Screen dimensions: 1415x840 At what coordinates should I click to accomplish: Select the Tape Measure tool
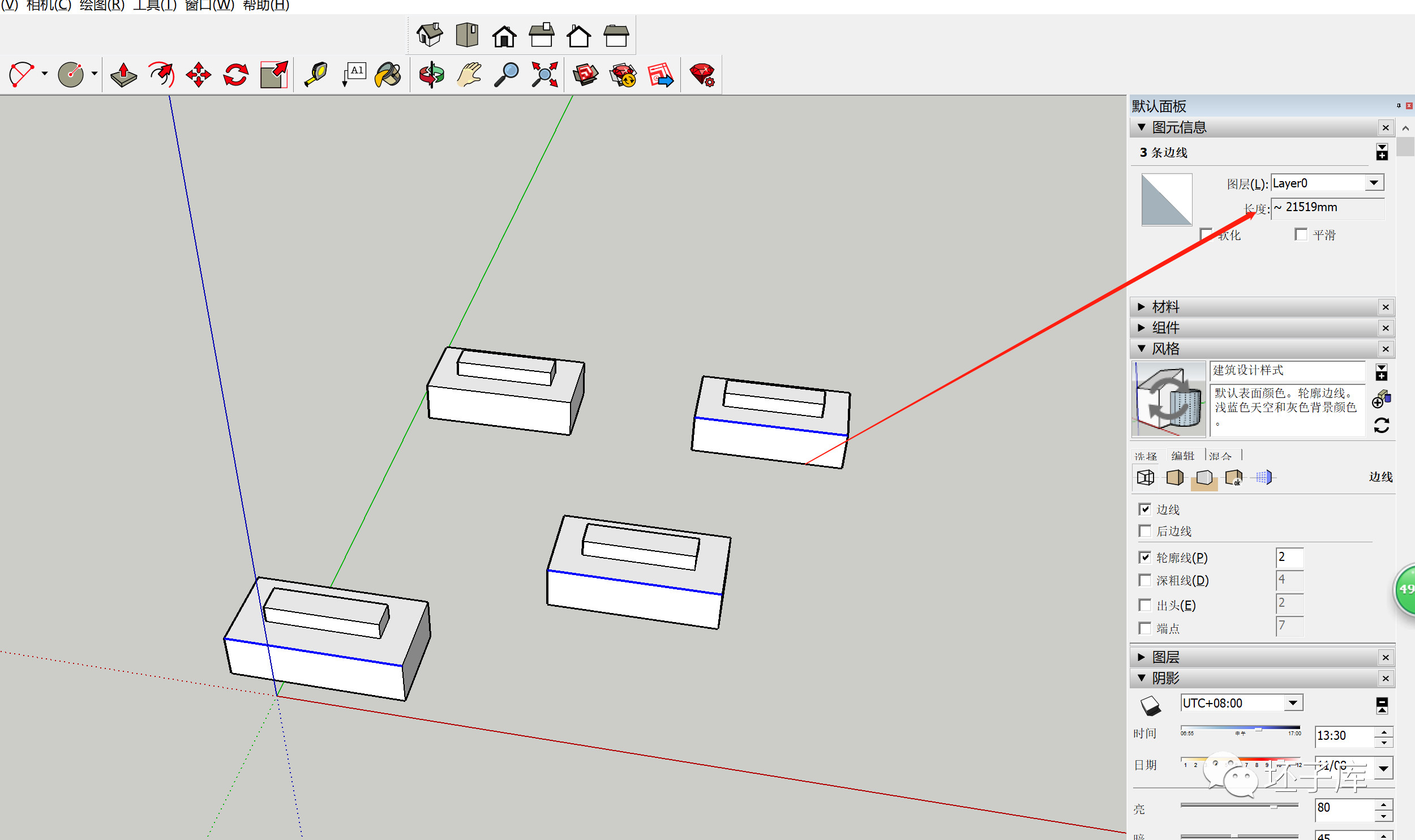point(316,74)
